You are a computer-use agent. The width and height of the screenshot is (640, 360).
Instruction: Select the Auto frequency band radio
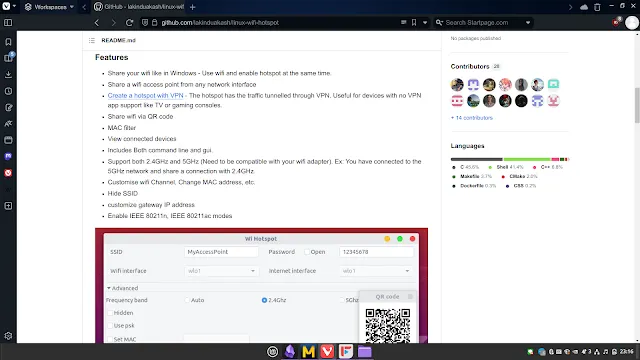[x=187, y=300]
